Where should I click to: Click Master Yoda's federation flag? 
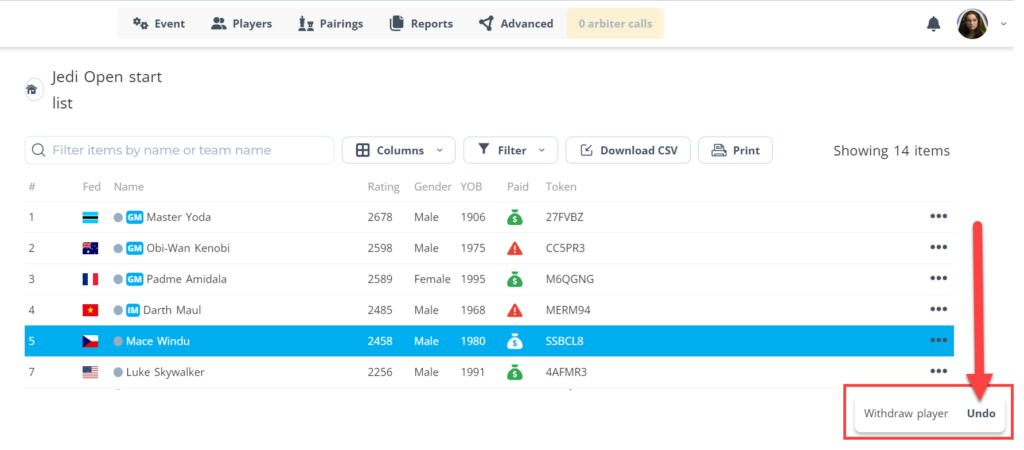pos(90,217)
